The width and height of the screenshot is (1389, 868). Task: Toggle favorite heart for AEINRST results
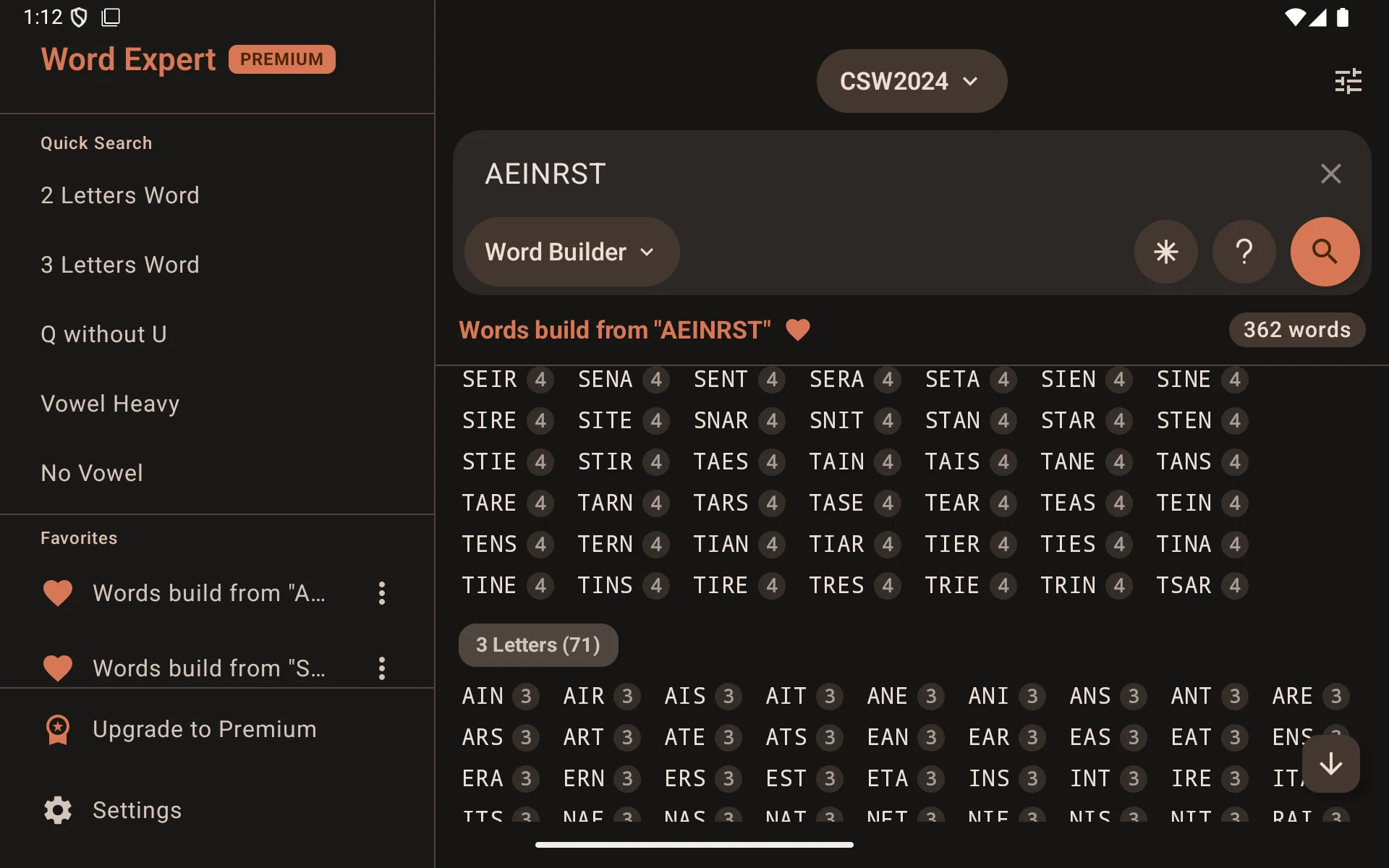coord(798,330)
